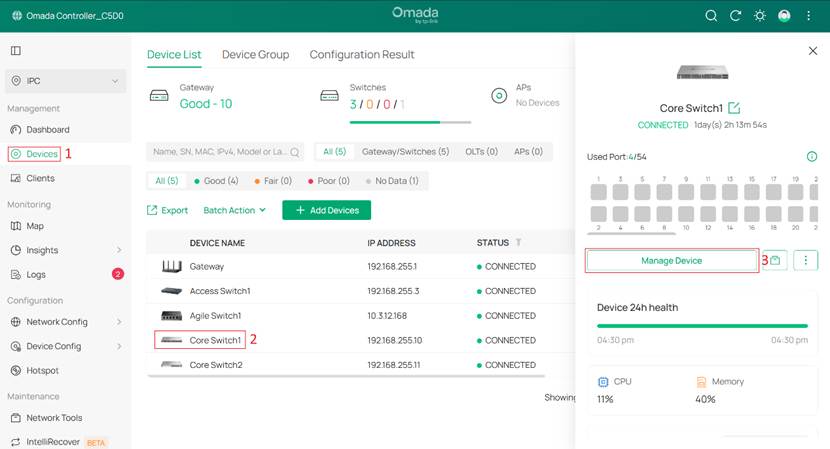830x449 pixels.
Task: Open the global search icon
Action: point(711,16)
